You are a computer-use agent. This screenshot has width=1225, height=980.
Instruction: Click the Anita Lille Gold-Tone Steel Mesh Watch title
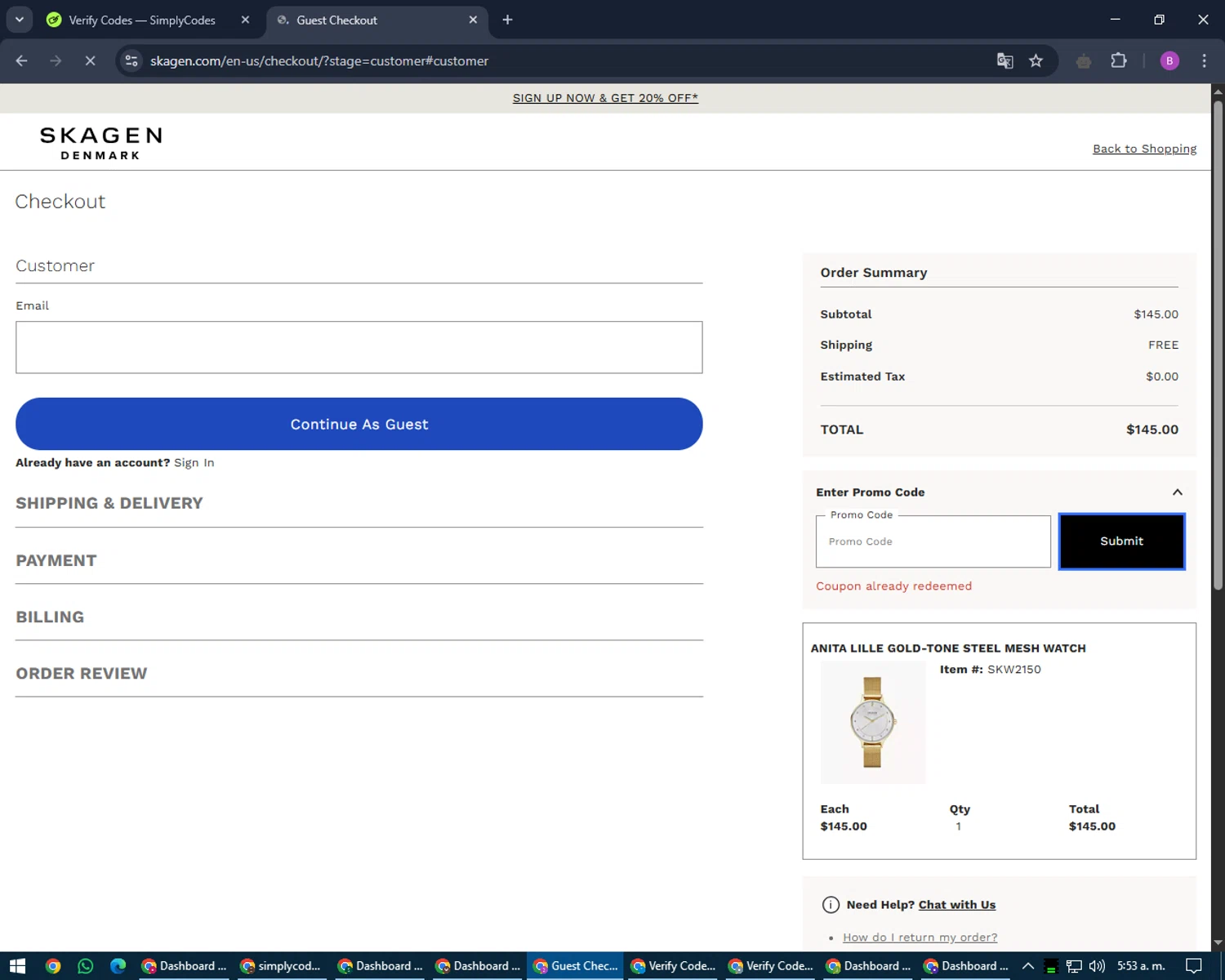coord(948,648)
